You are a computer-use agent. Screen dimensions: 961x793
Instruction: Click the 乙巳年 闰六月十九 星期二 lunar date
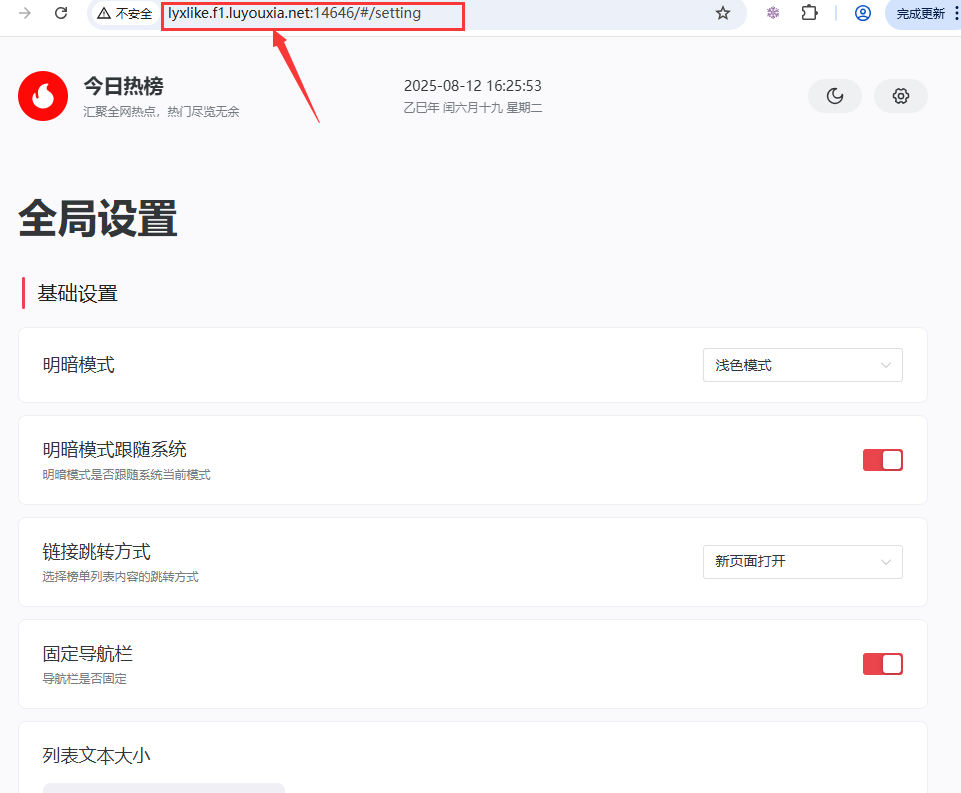[473, 108]
